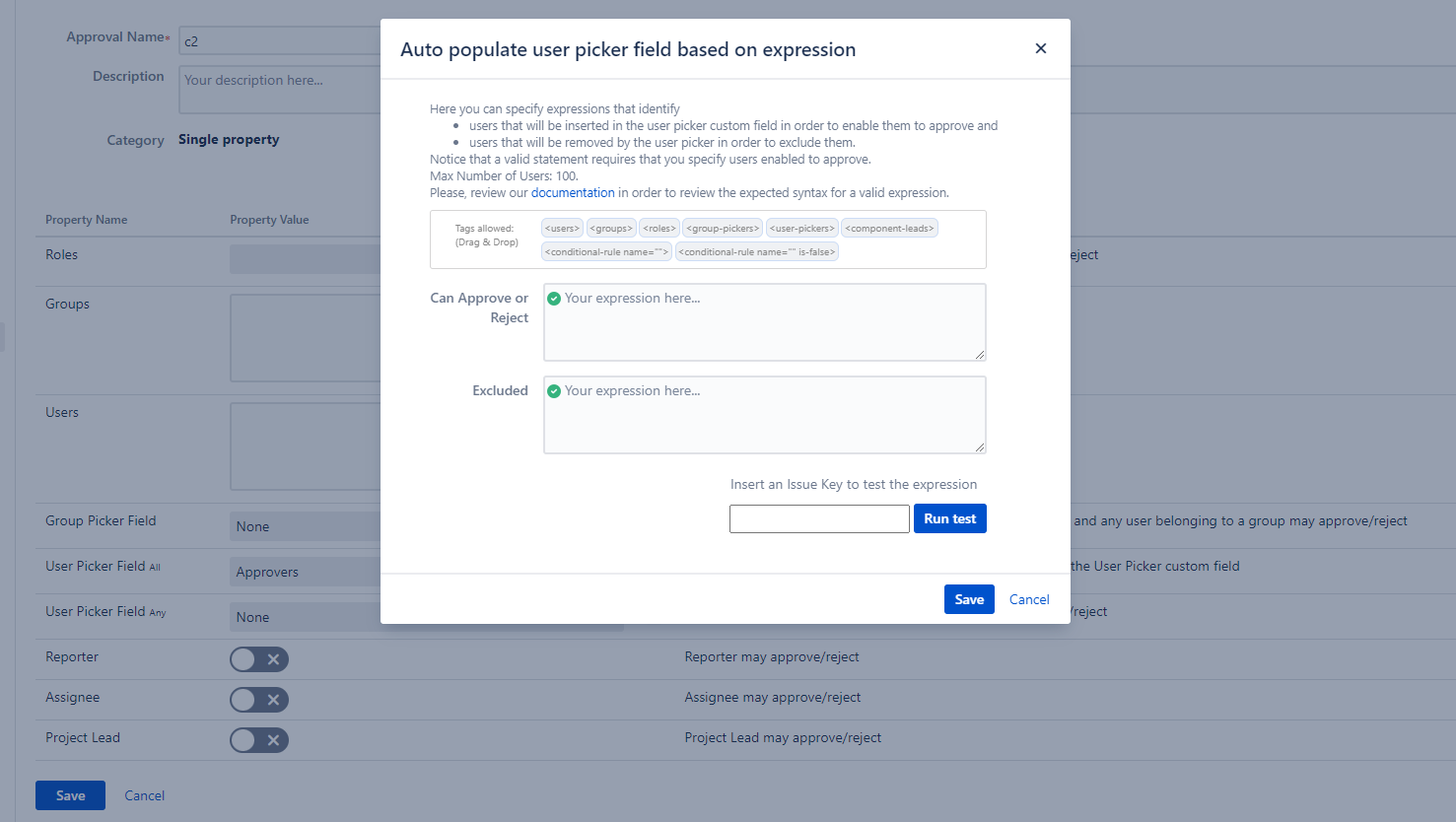Select the <roles> tag
Screen dimensions: 1456x822
[659, 229]
